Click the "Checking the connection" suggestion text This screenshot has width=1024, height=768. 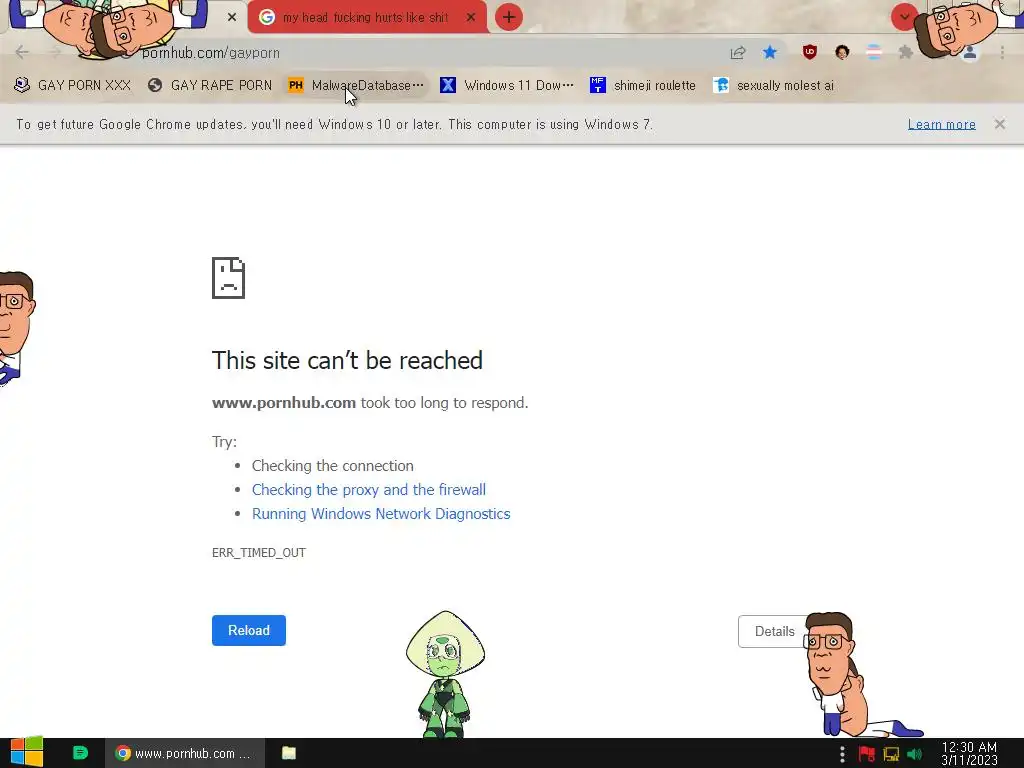point(333,466)
